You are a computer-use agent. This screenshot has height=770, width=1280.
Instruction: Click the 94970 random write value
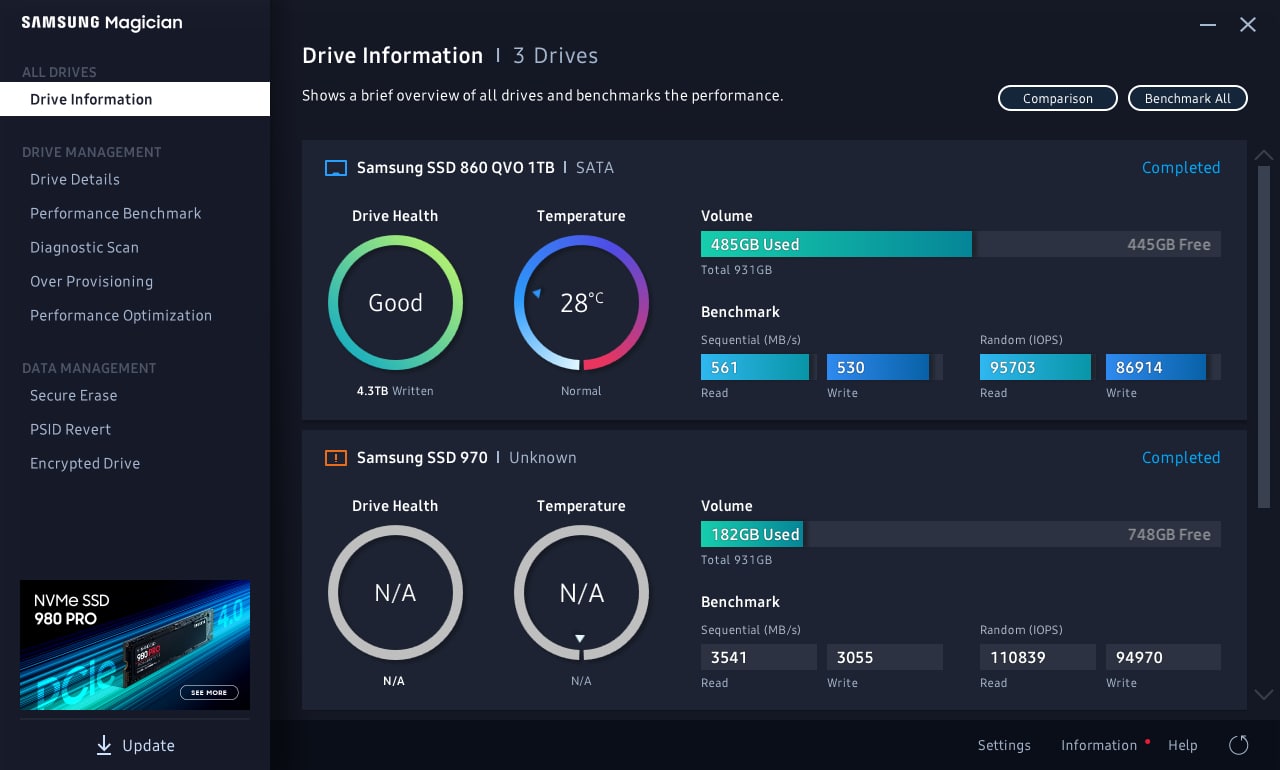1163,657
